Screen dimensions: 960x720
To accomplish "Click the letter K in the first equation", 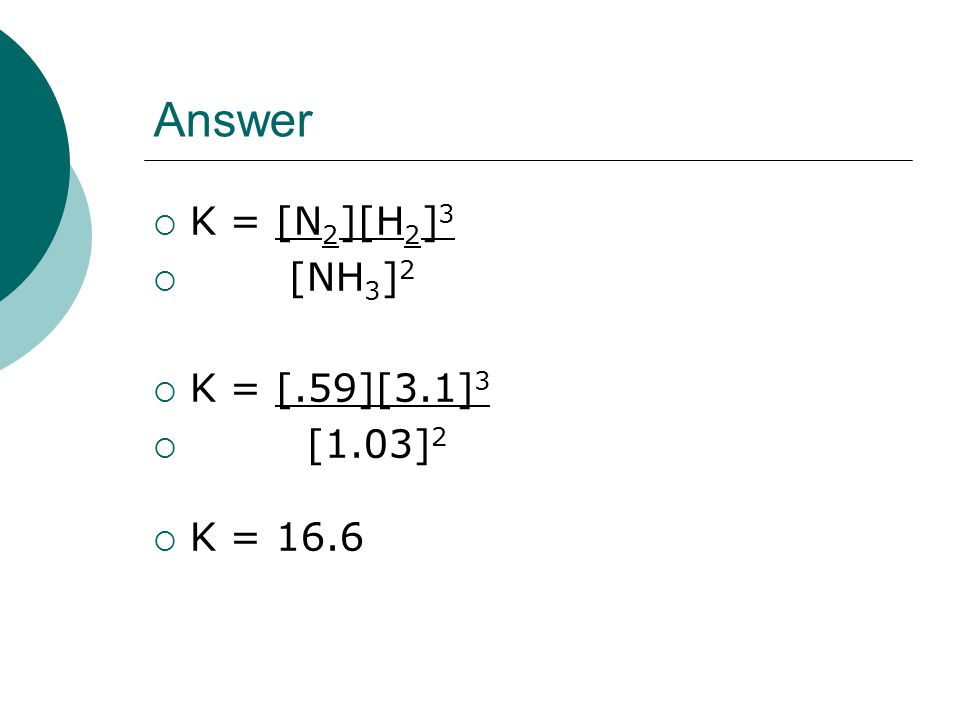I will (204, 221).
